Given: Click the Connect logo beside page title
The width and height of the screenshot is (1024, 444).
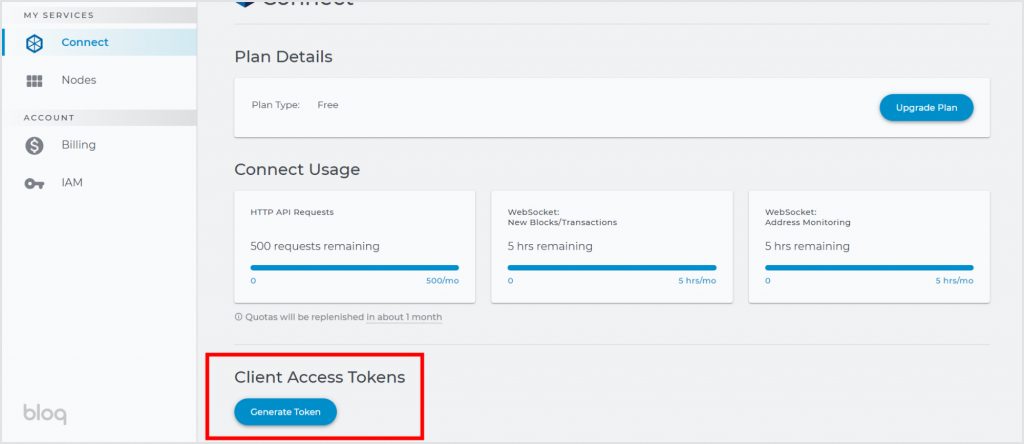Looking at the screenshot, I should point(245,2).
